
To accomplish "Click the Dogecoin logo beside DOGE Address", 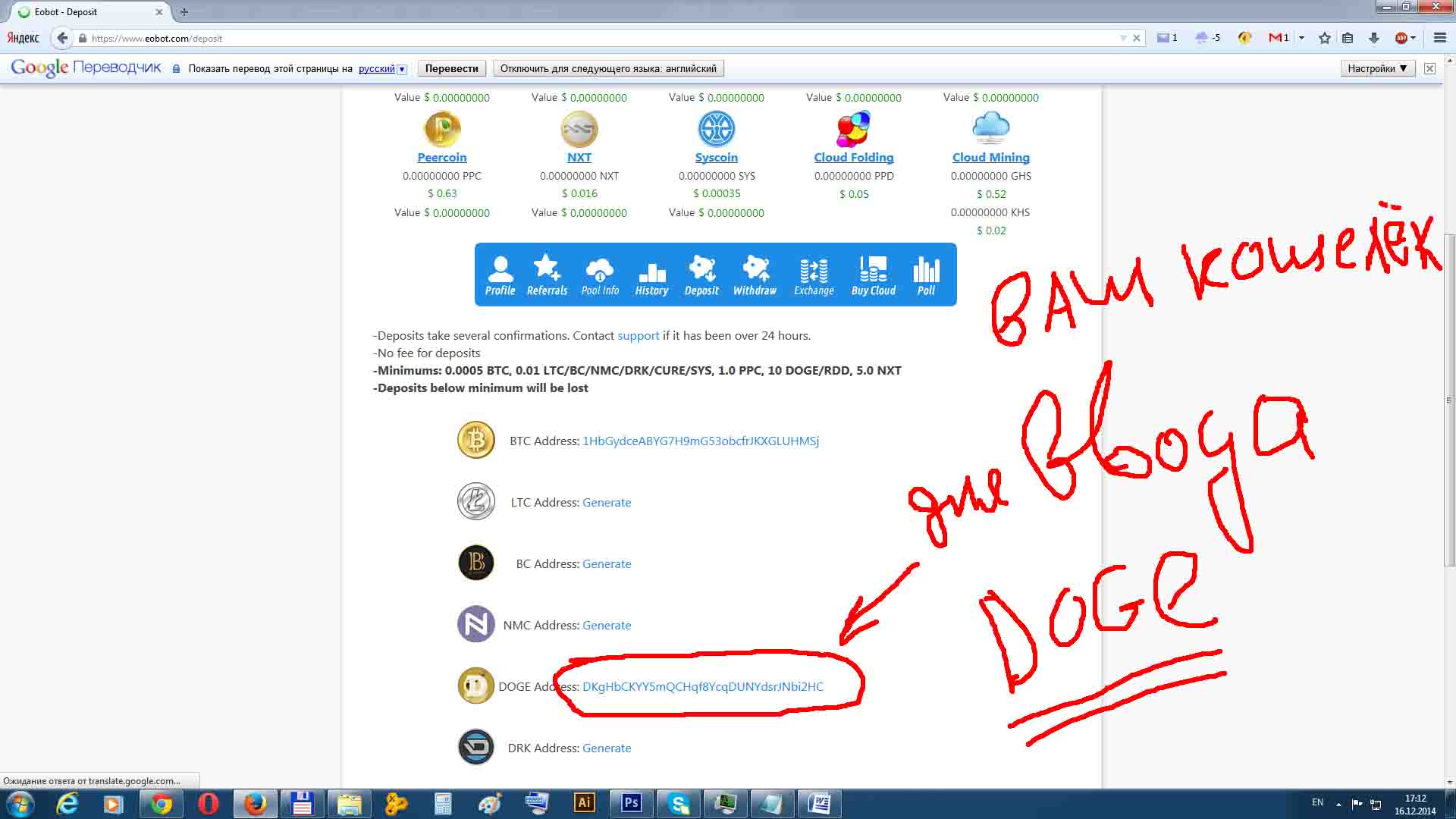I will tap(476, 686).
